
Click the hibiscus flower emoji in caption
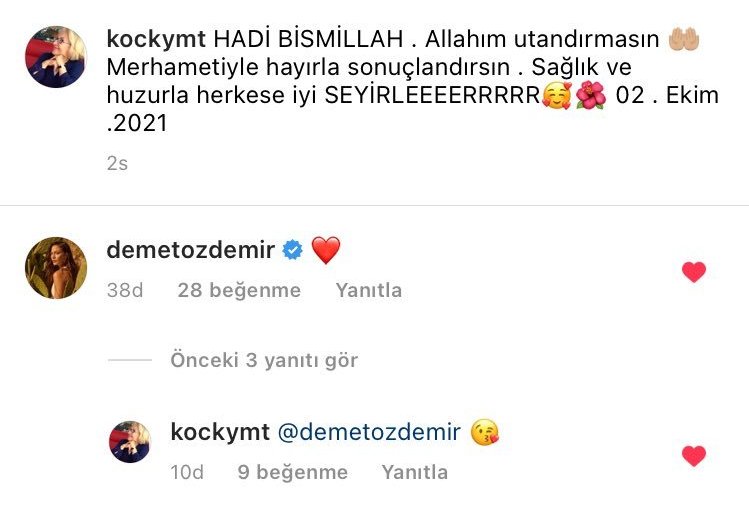591,95
